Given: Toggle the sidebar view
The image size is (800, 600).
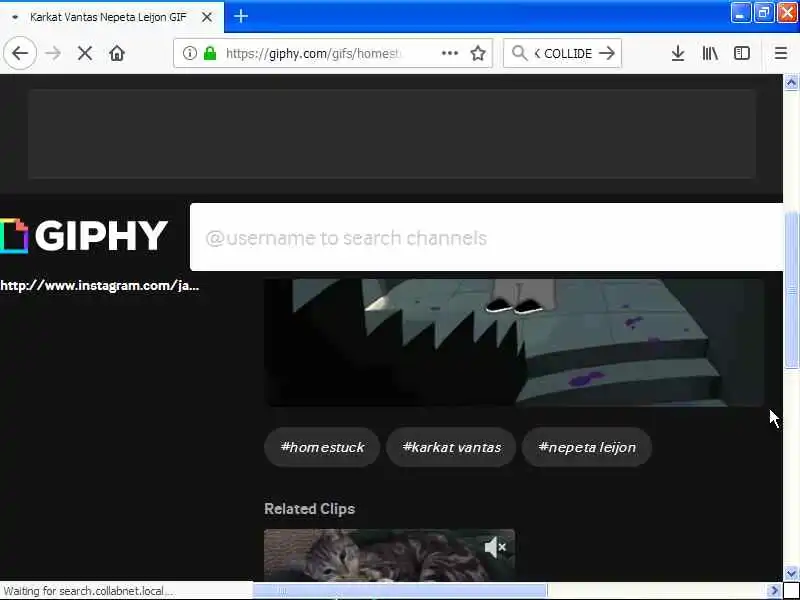Looking at the screenshot, I should click(742, 53).
